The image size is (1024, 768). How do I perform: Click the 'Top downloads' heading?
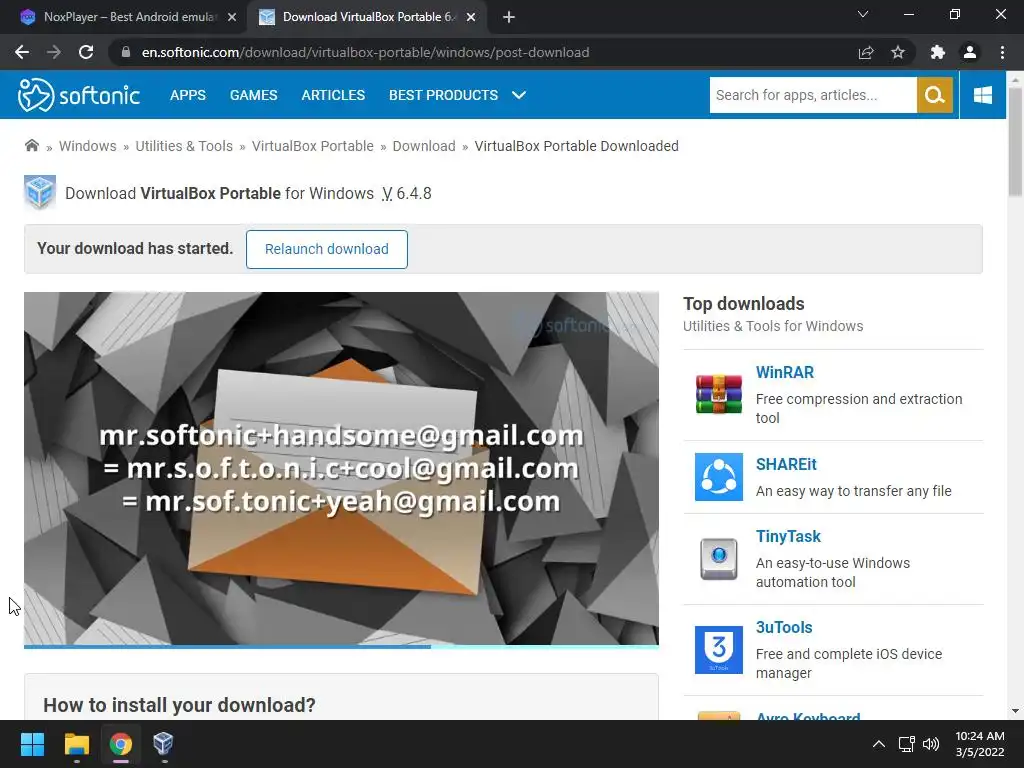click(744, 304)
